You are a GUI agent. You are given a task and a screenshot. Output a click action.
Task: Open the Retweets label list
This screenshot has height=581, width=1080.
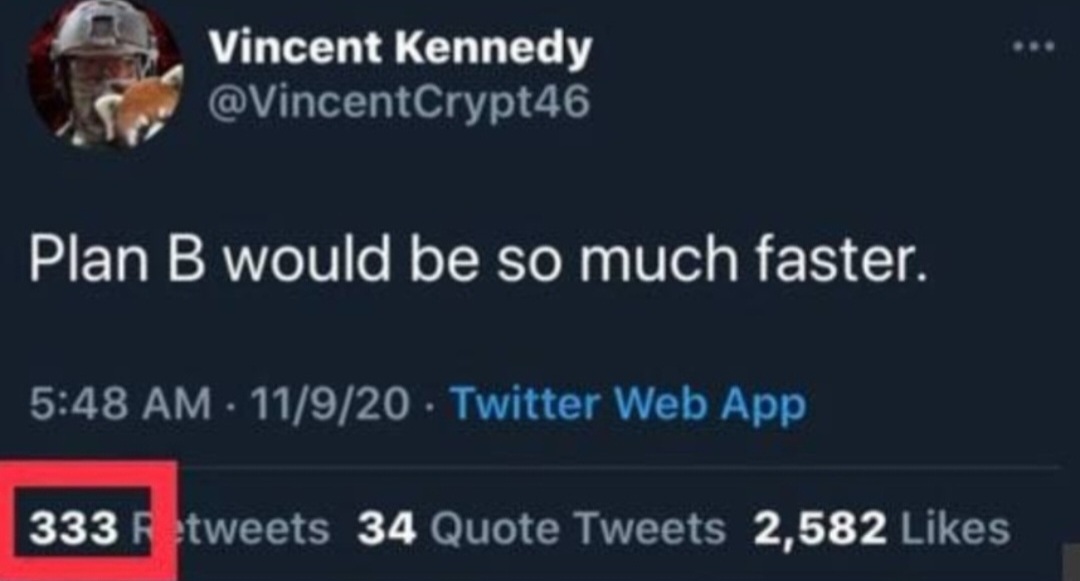click(x=240, y=527)
